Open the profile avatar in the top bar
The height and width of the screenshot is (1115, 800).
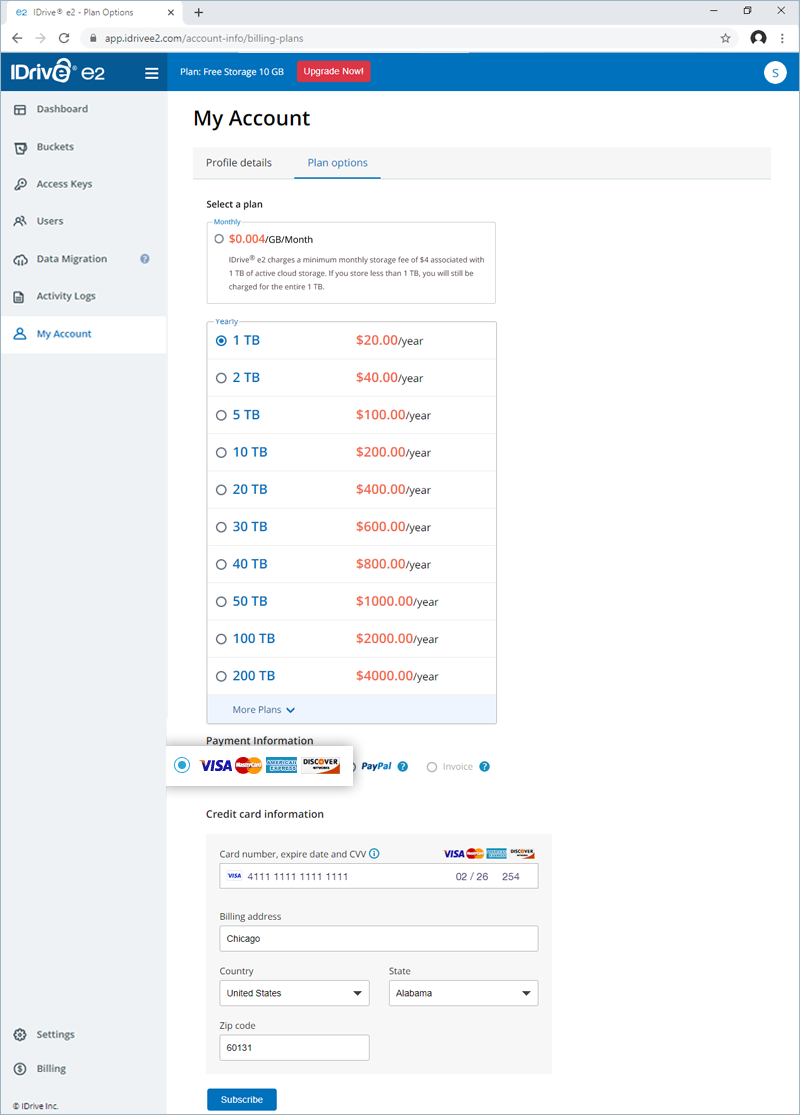(775, 72)
